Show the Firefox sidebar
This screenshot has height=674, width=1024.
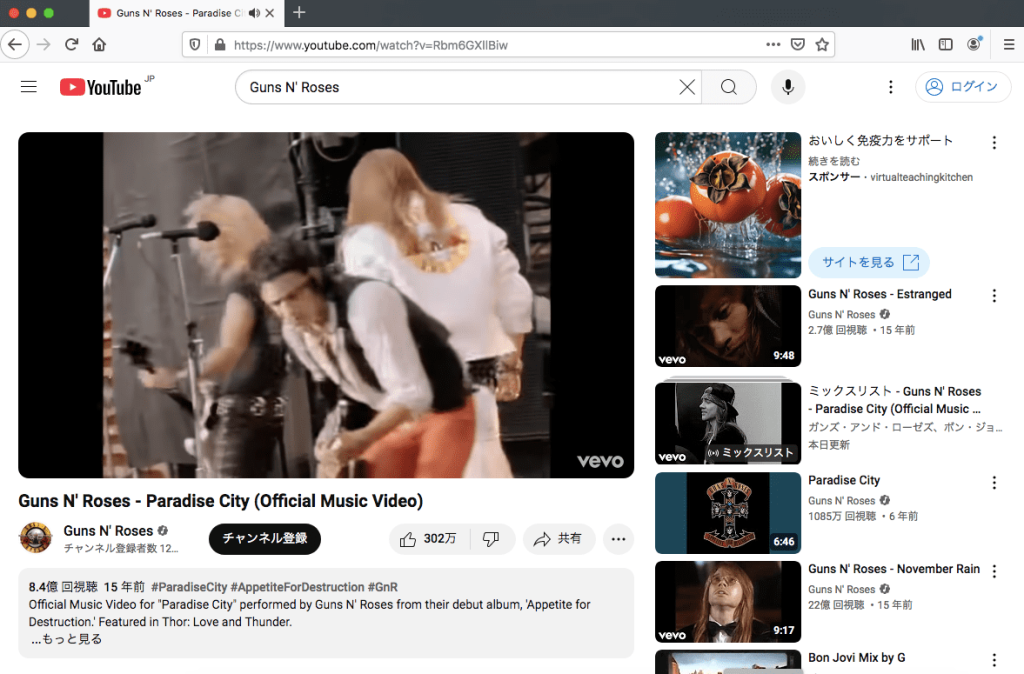pos(946,45)
